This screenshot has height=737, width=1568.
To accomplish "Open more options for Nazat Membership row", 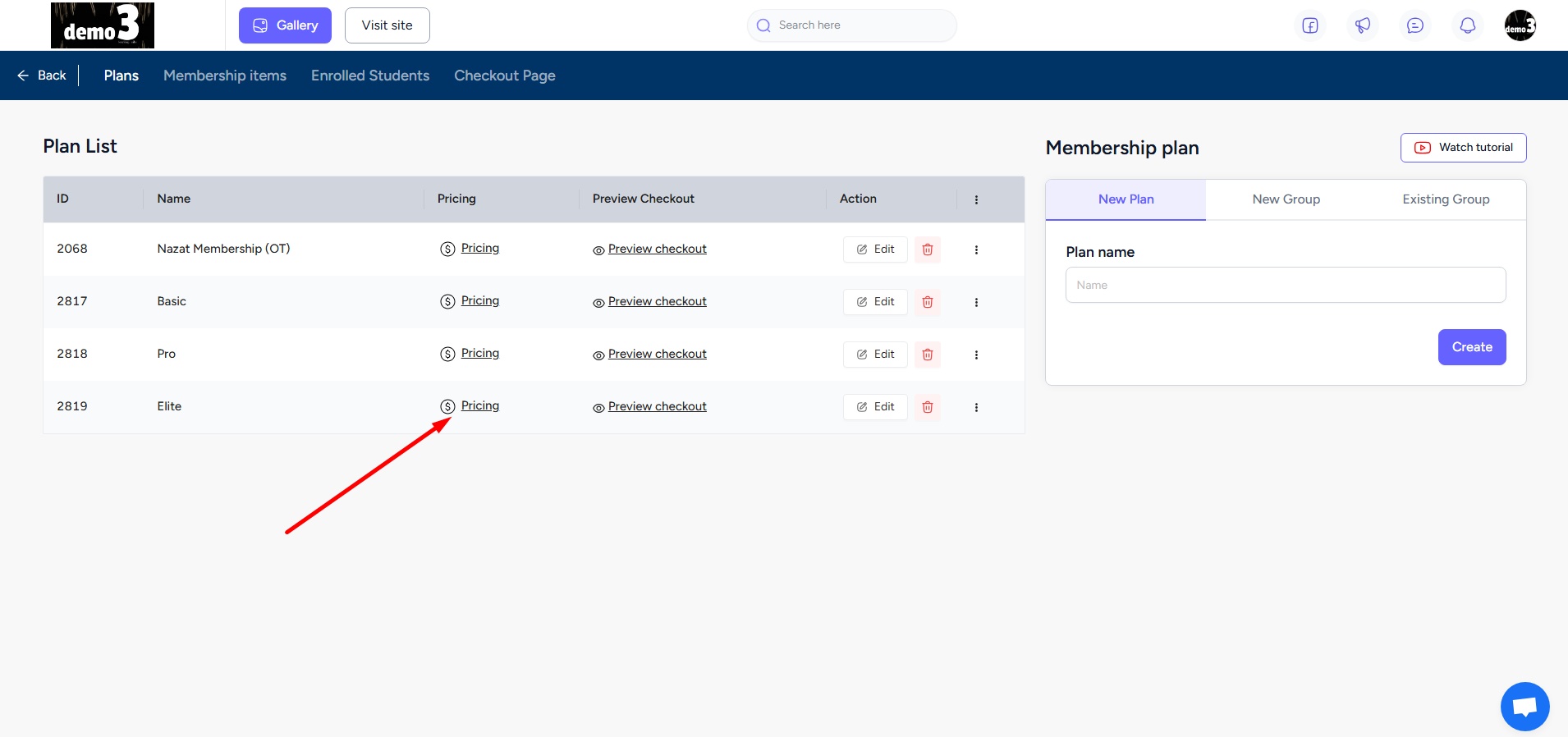I will pyautogui.click(x=976, y=249).
